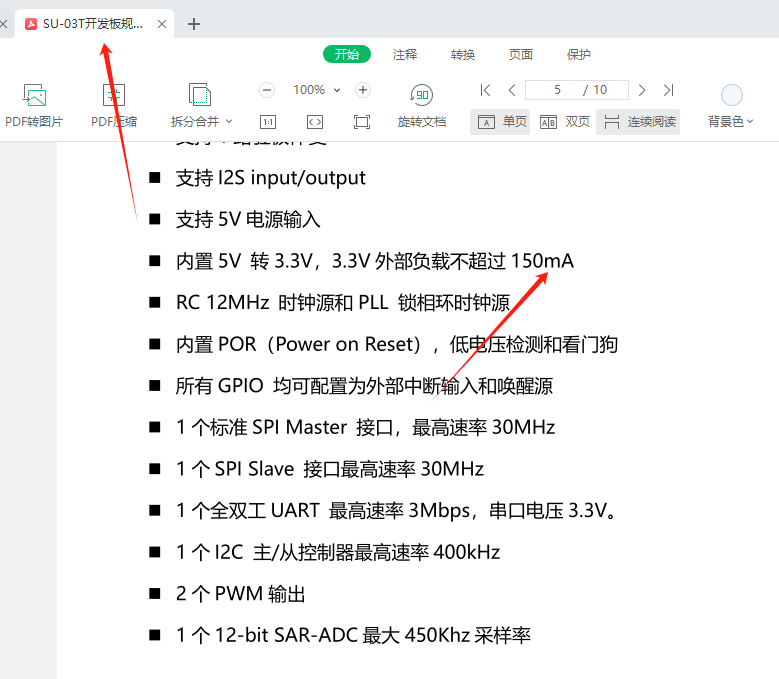Go to the next page

click(x=642, y=90)
